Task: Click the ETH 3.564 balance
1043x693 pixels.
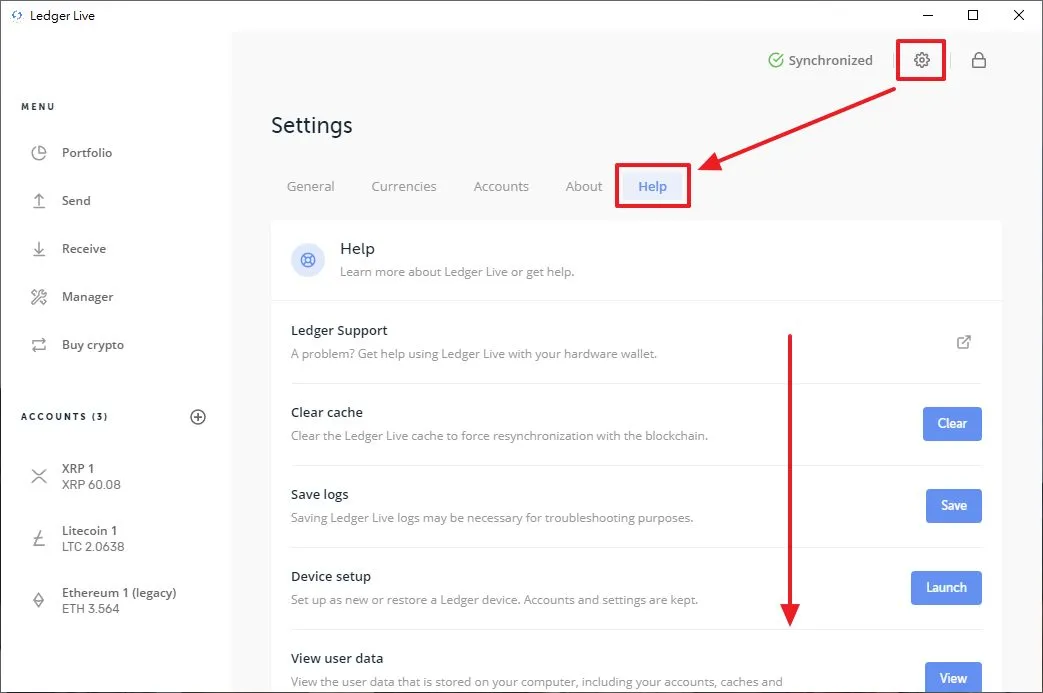Action: [x=90, y=608]
